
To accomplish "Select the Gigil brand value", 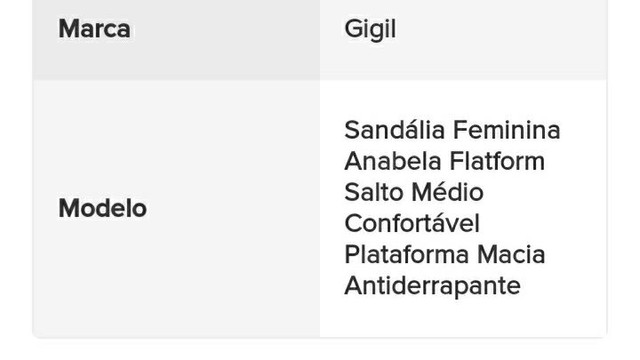I will [370, 30].
